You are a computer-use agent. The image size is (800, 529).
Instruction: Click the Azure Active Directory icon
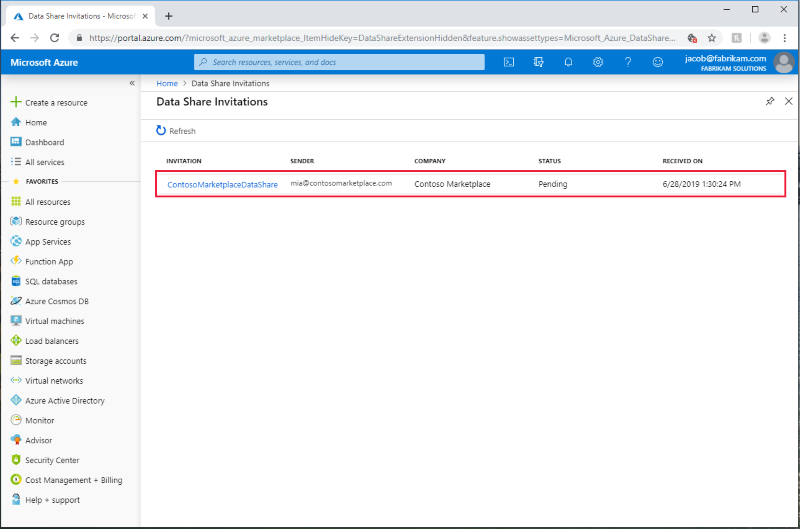(16, 400)
